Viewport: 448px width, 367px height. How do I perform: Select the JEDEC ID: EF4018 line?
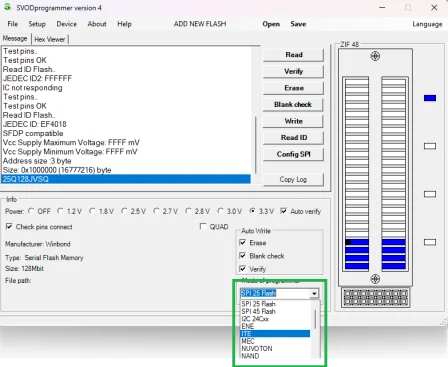click(x=35, y=124)
